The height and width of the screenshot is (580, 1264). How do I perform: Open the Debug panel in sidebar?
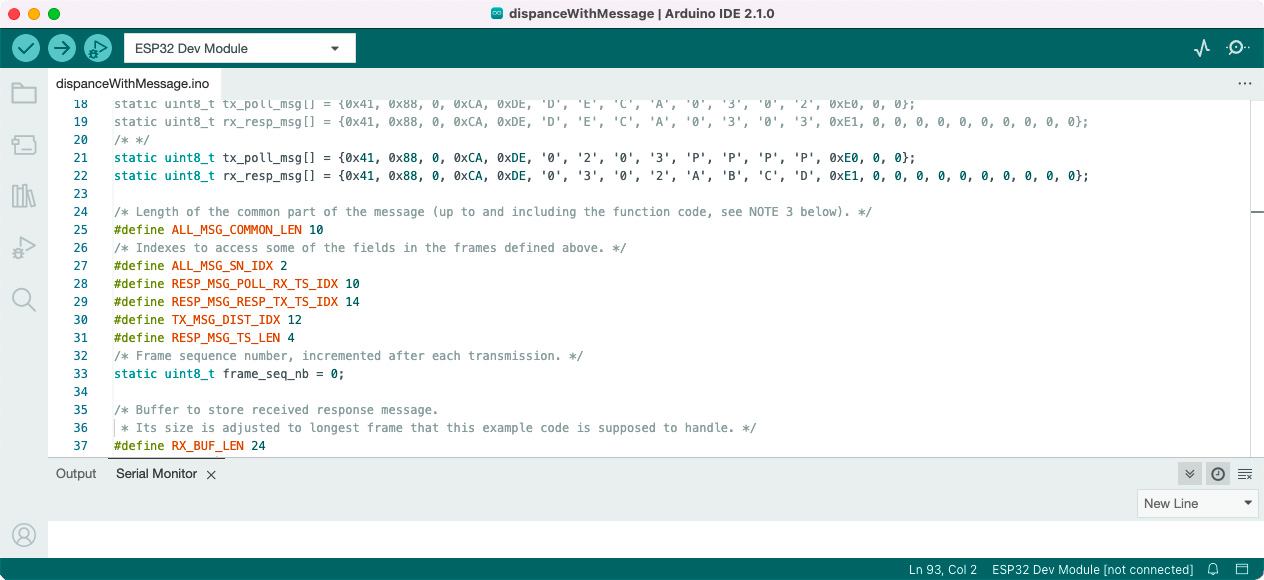pos(24,248)
